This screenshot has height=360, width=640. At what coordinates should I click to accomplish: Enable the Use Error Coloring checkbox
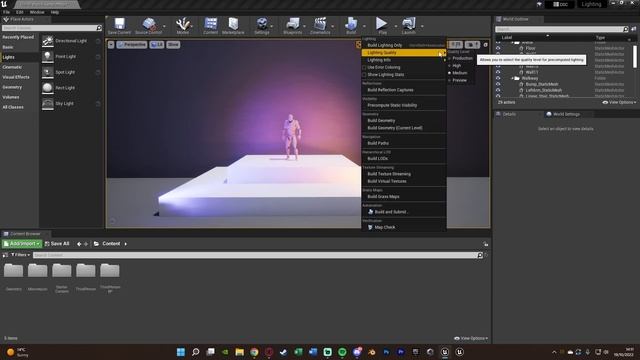(x=364, y=67)
